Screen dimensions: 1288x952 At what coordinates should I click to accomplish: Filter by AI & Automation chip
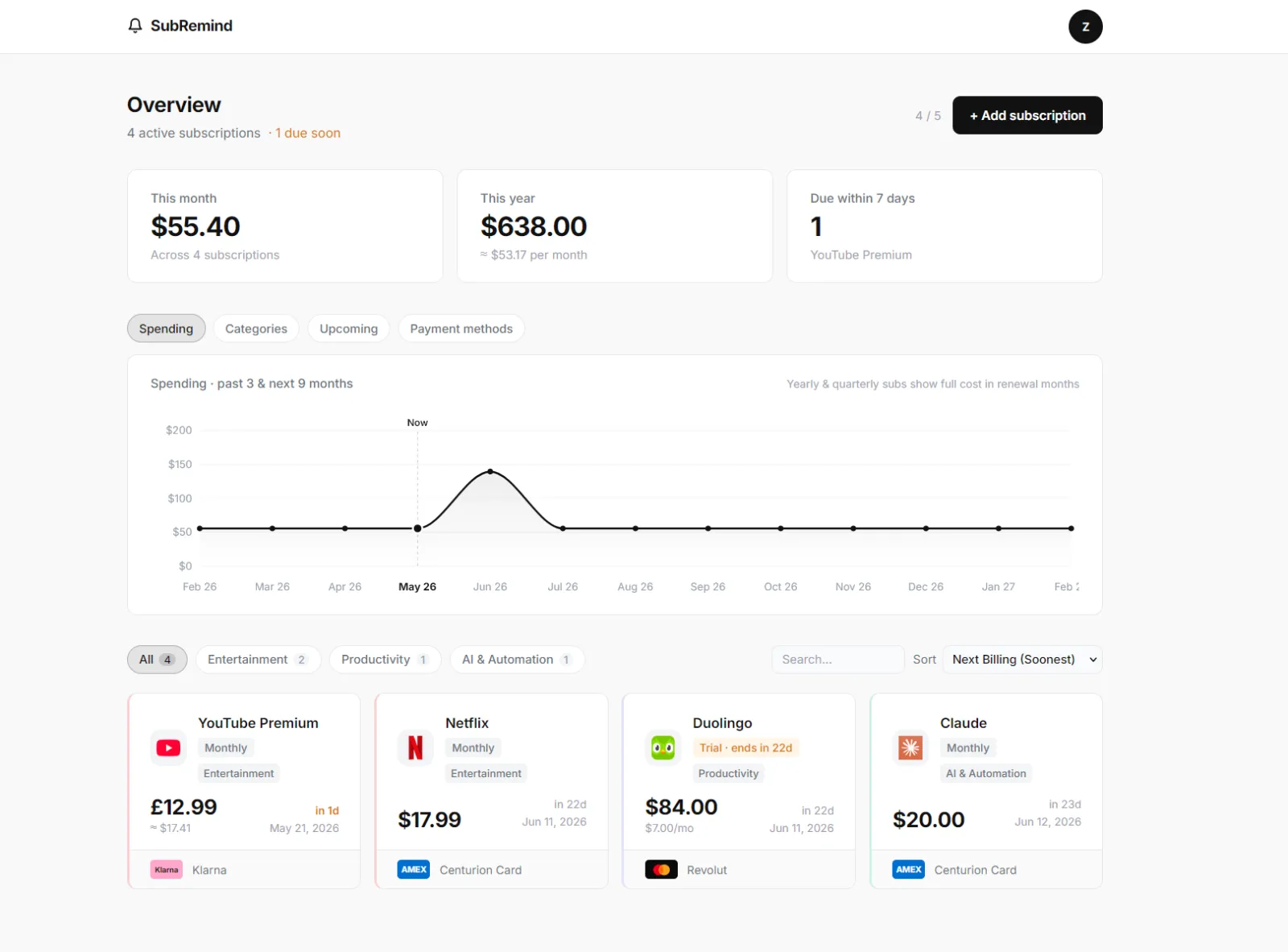[x=517, y=660]
